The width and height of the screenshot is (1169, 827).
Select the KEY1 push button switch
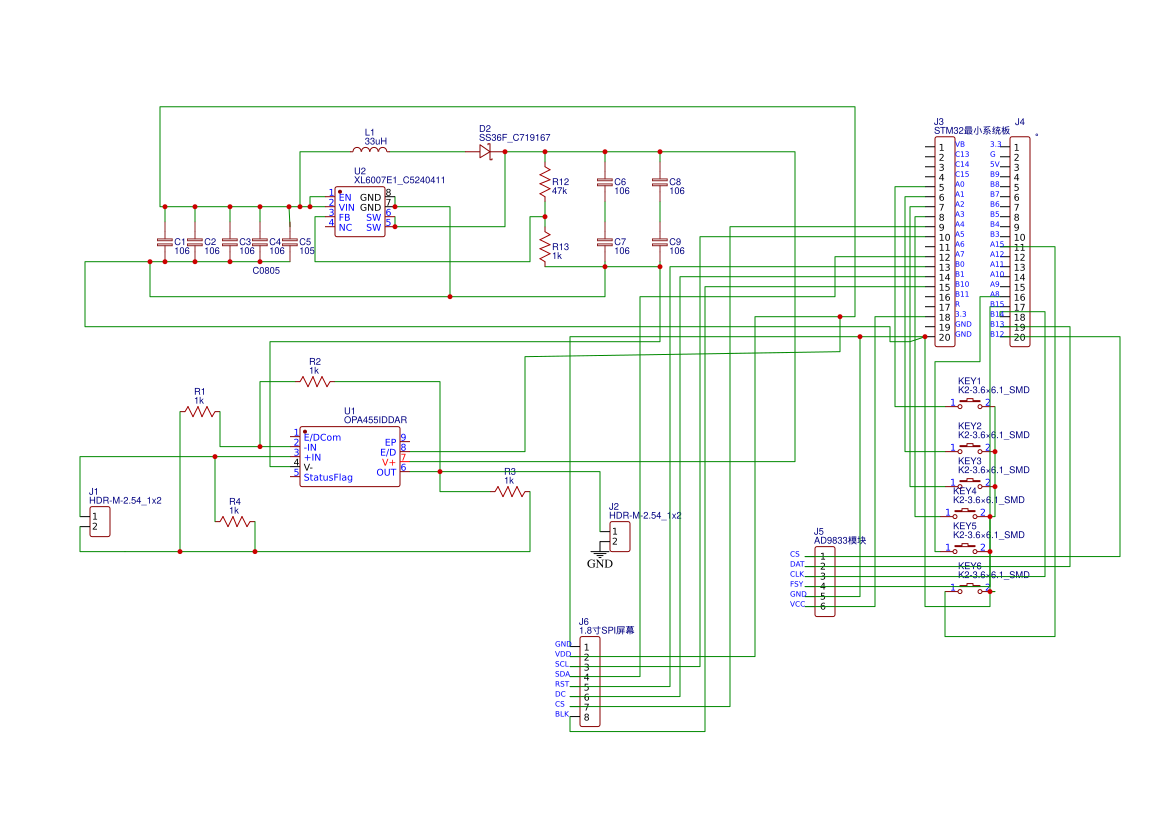(970, 403)
